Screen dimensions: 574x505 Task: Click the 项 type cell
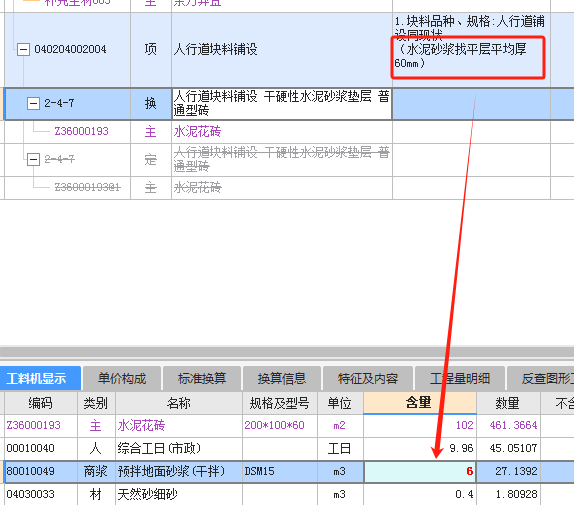(150, 50)
